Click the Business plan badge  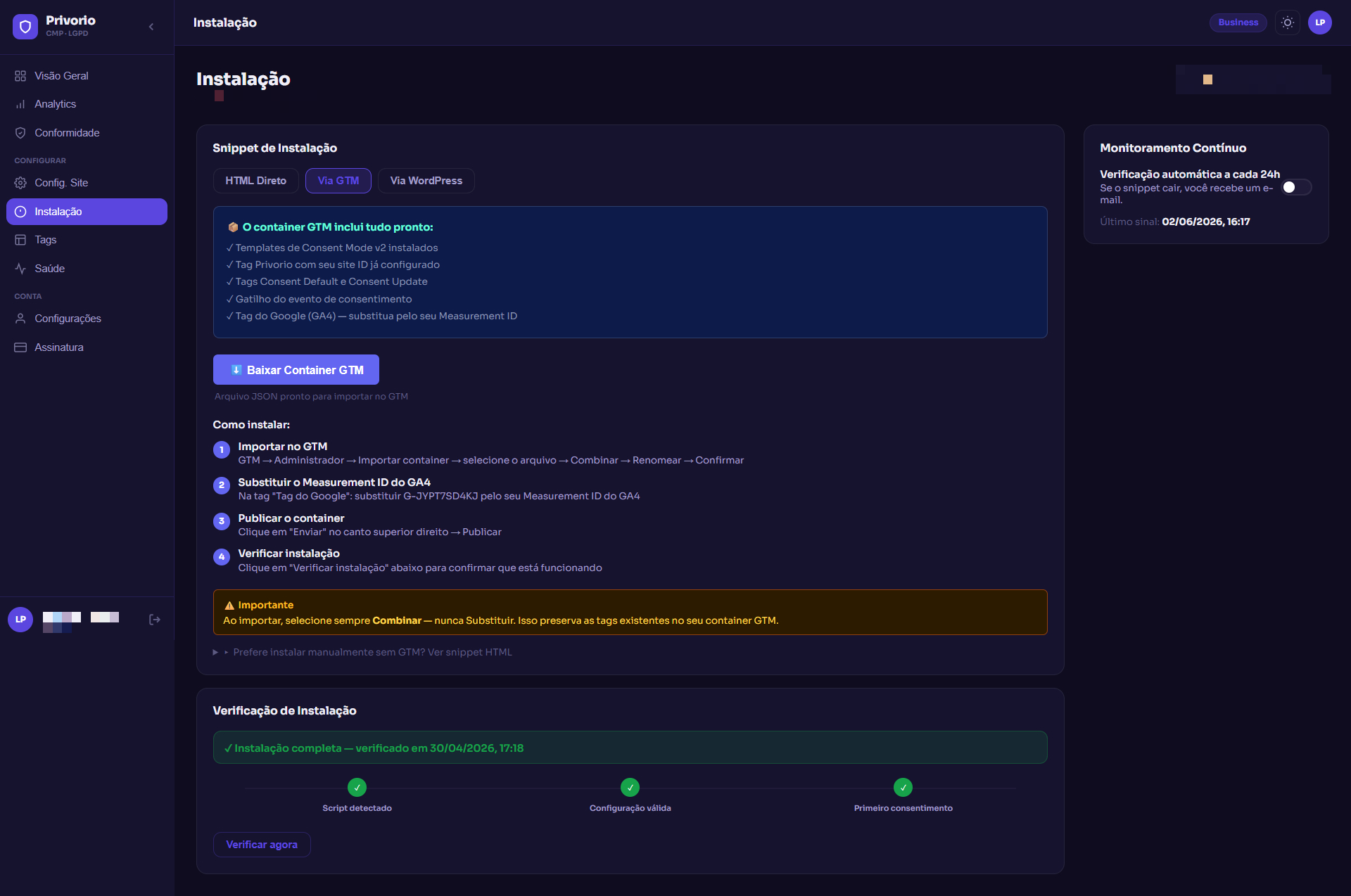[1238, 23]
